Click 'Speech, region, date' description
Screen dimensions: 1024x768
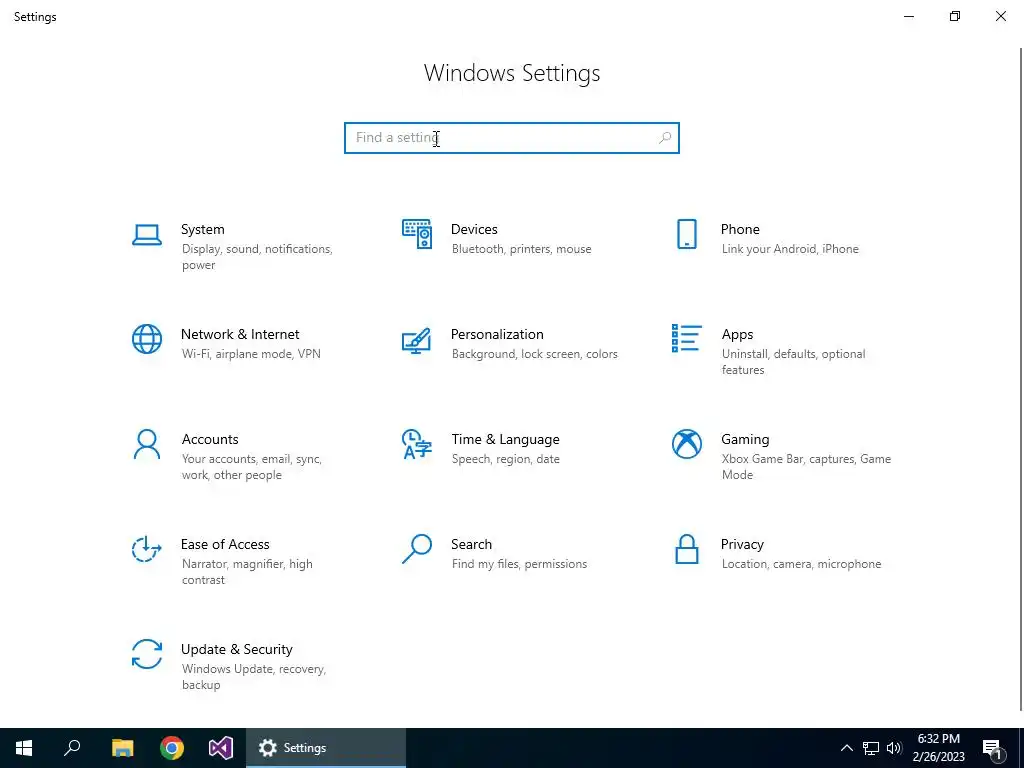505,459
